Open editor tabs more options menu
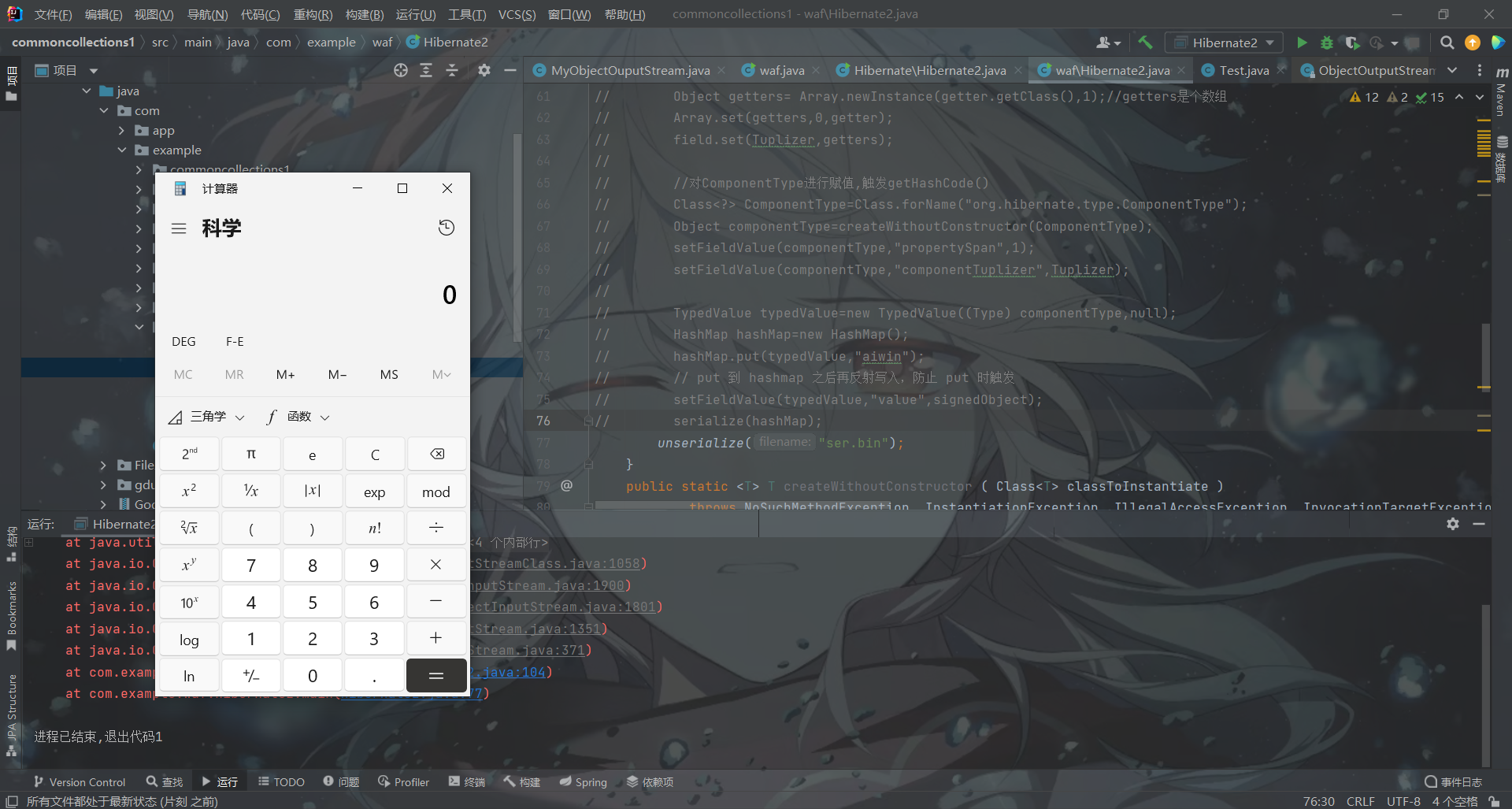 tap(1480, 70)
